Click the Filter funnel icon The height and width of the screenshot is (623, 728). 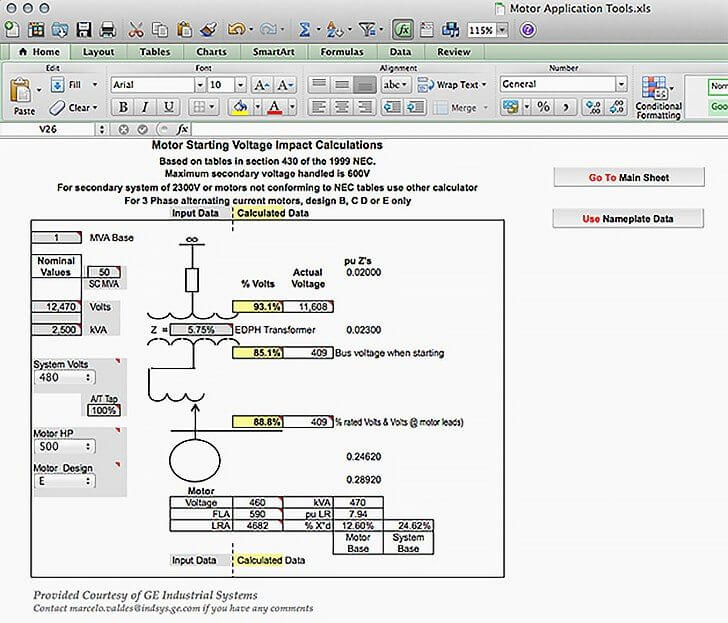[x=368, y=30]
